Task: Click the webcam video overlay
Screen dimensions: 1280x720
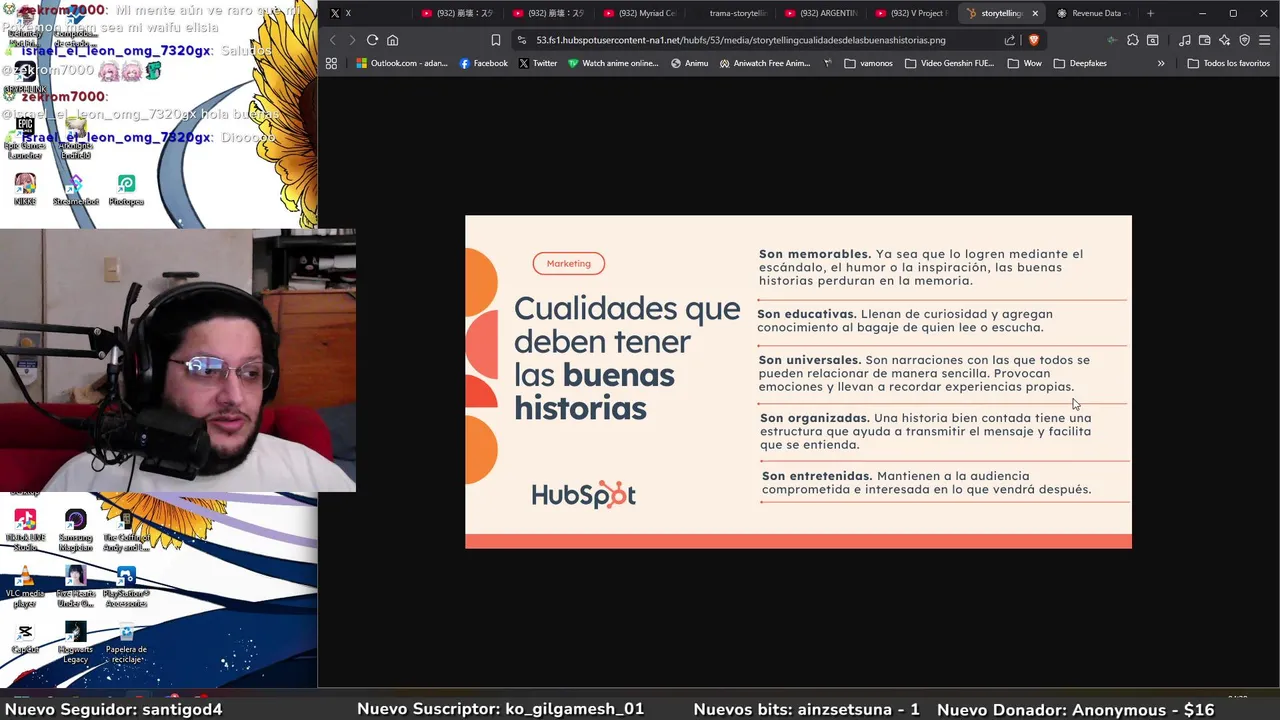Action: (178, 360)
